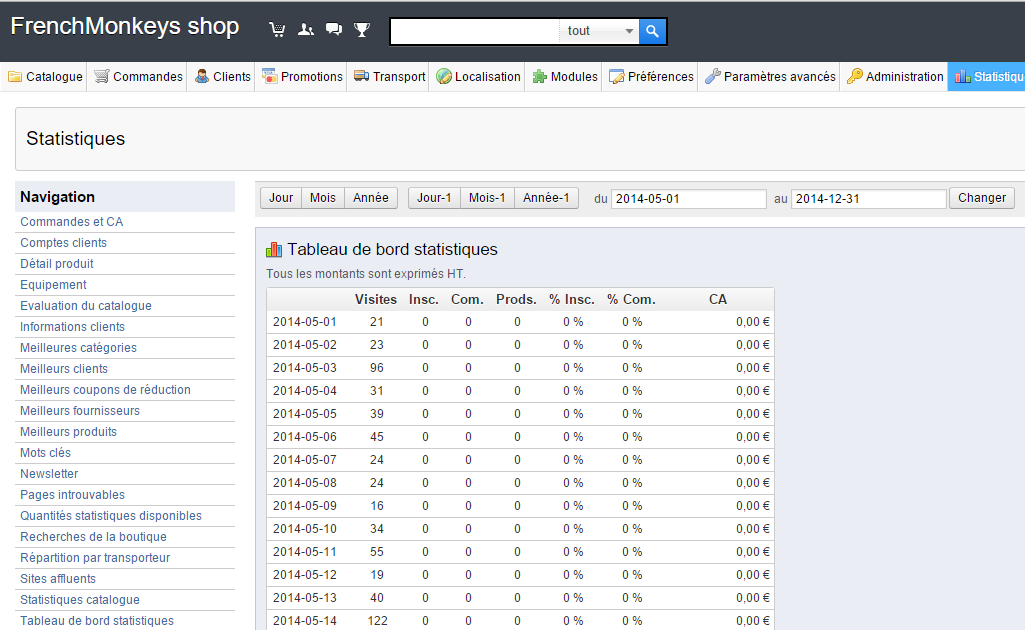Click the speech bubbles messages icon
The width and height of the screenshot is (1025, 630).
[x=334, y=29]
